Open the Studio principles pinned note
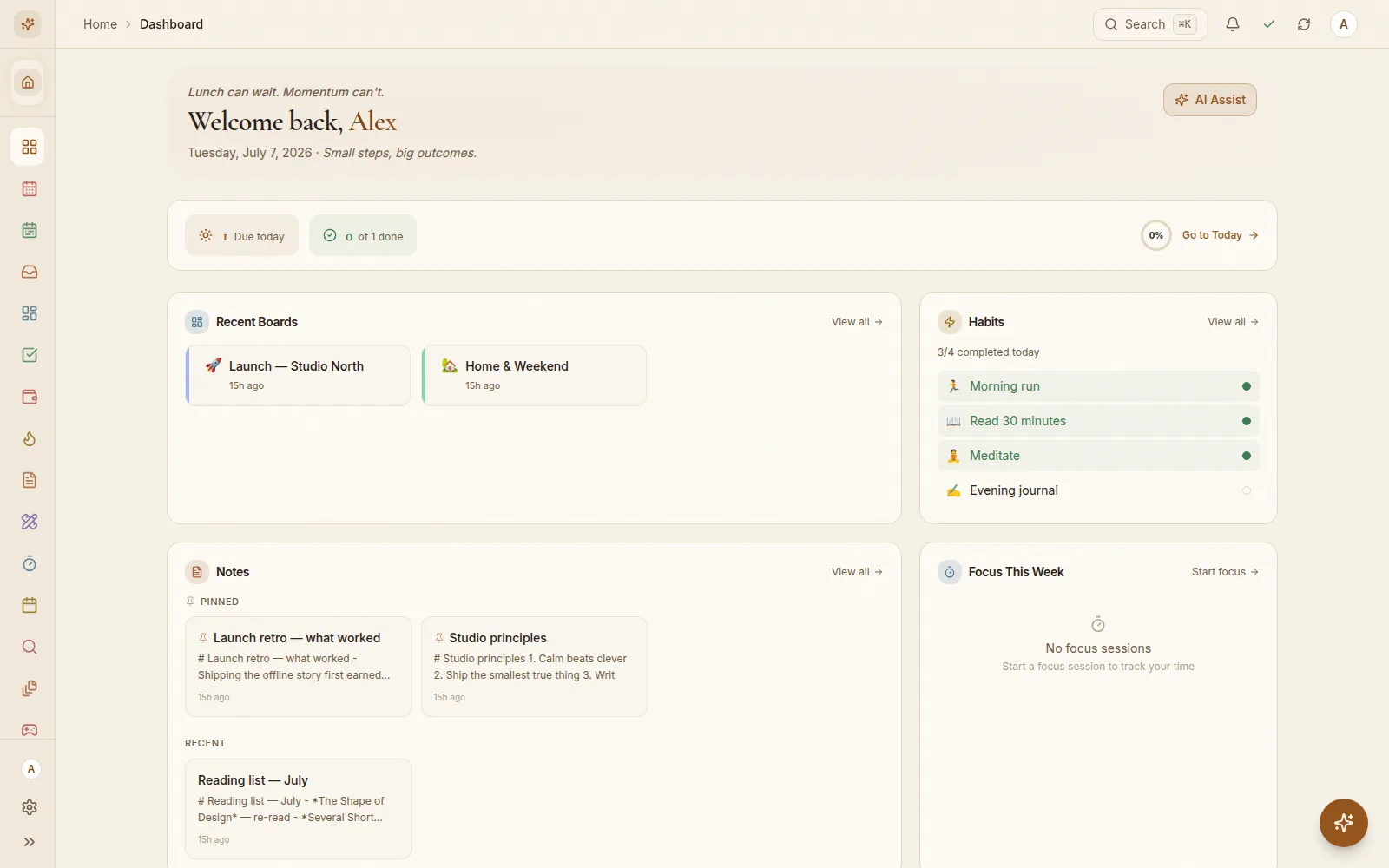1389x868 pixels. 534,667
